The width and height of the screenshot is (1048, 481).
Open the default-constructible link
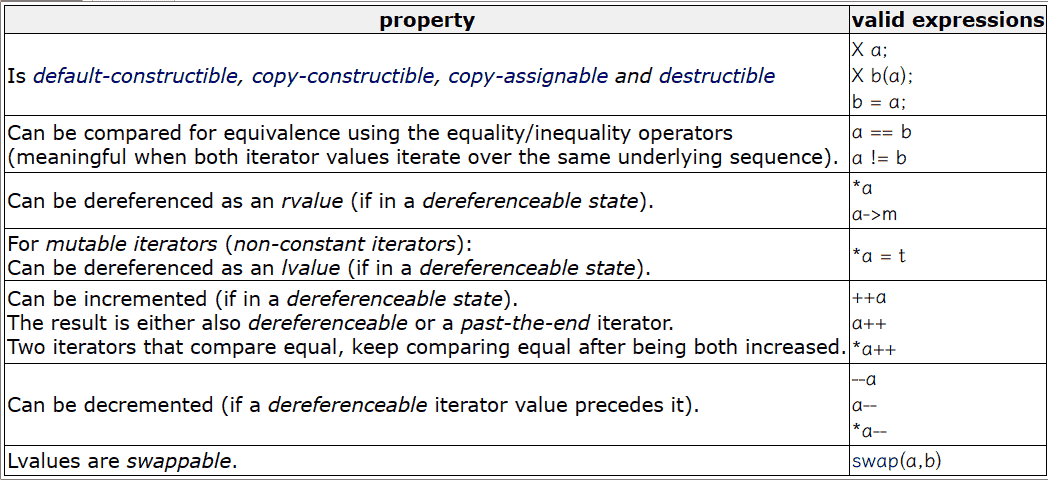point(136,75)
